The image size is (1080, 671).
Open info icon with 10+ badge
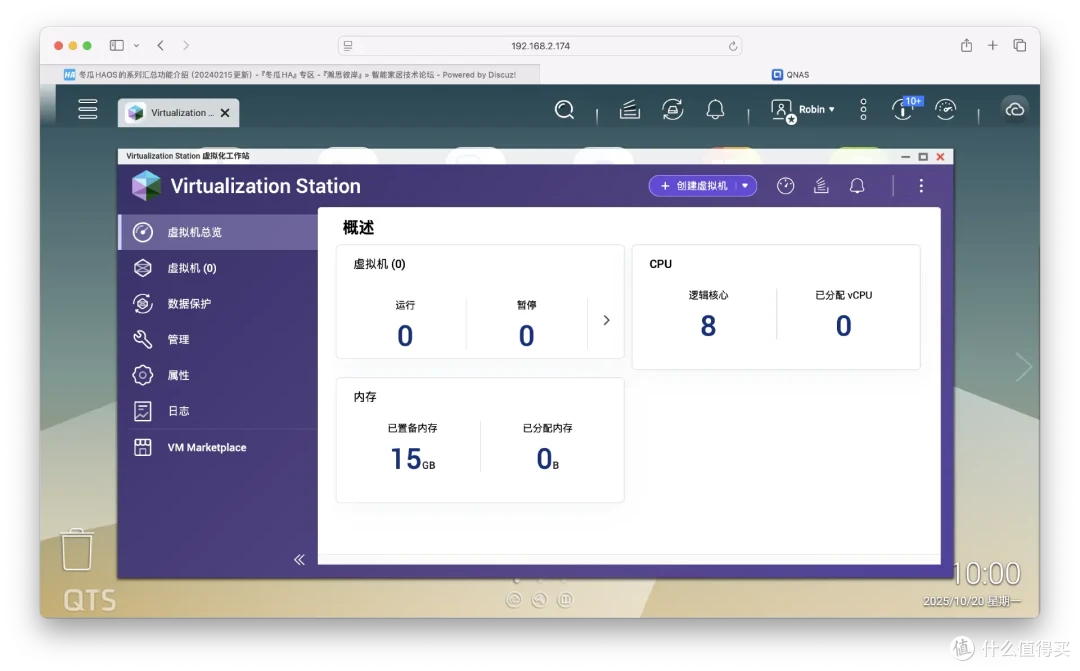pos(904,109)
